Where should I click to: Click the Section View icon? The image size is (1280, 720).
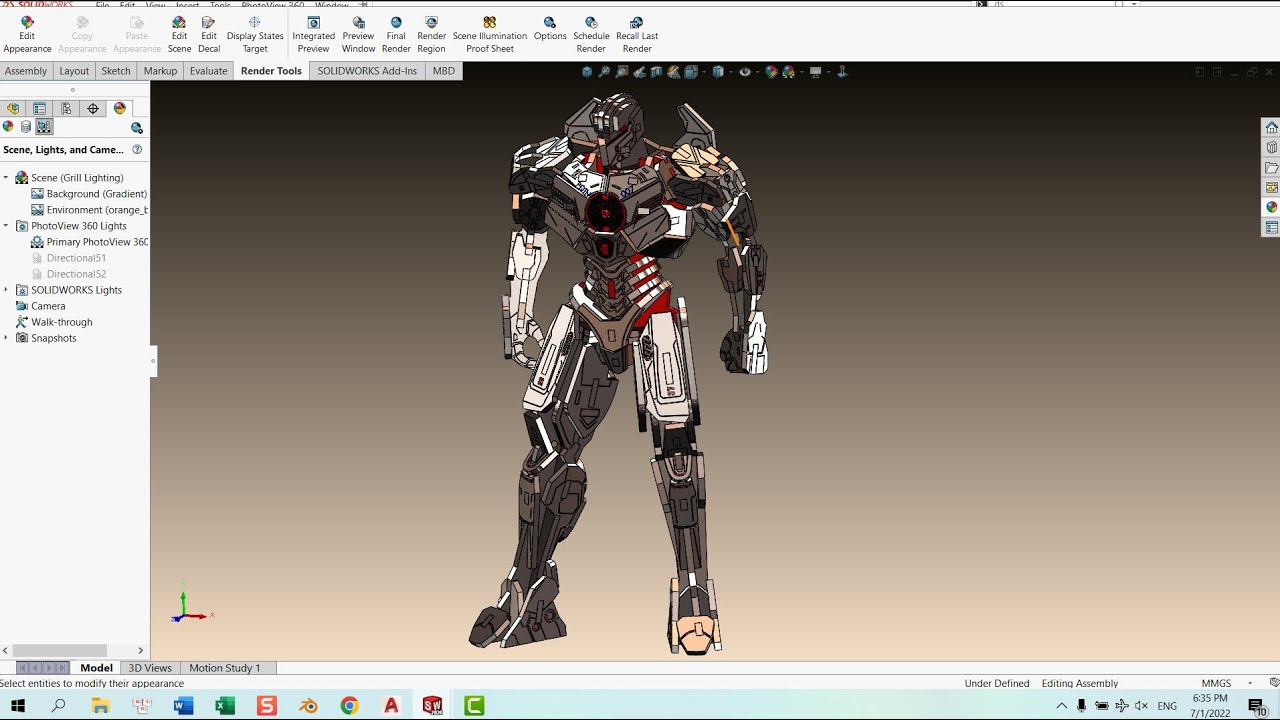point(656,72)
